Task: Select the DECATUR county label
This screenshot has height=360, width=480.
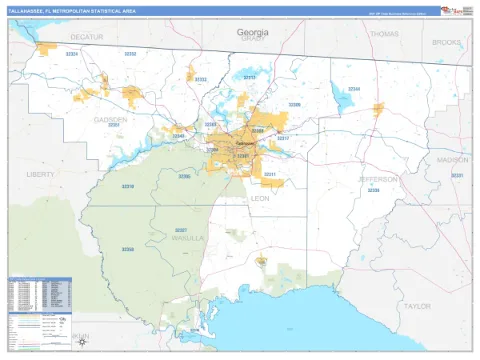Action: click(87, 37)
